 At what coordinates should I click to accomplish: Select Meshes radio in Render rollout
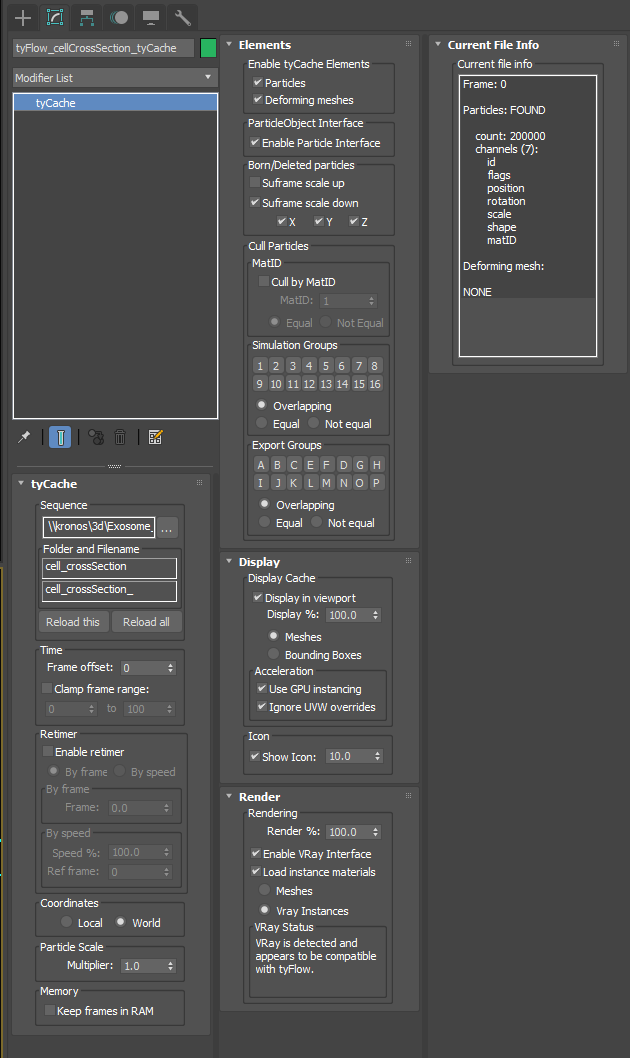(264, 890)
